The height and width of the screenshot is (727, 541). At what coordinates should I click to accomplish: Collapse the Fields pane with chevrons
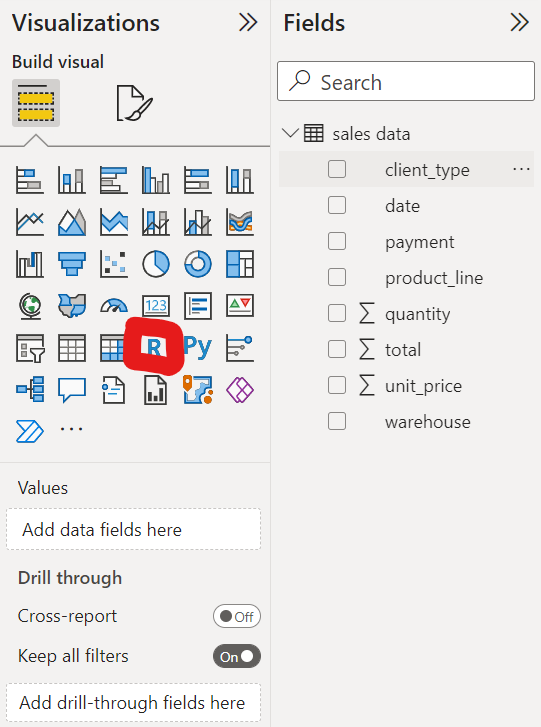point(519,22)
